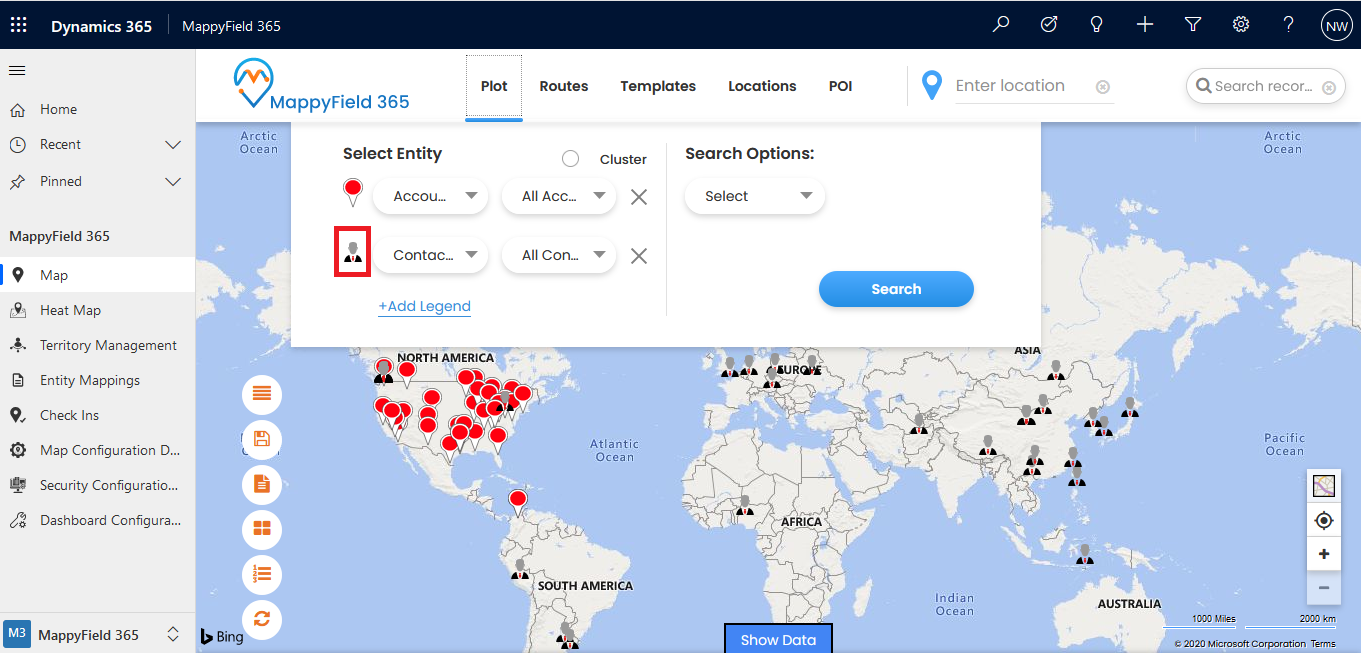This screenshot has width=1361, height=653.
Task: Click the orange four-square grid map button
Action: click(262, 530)
